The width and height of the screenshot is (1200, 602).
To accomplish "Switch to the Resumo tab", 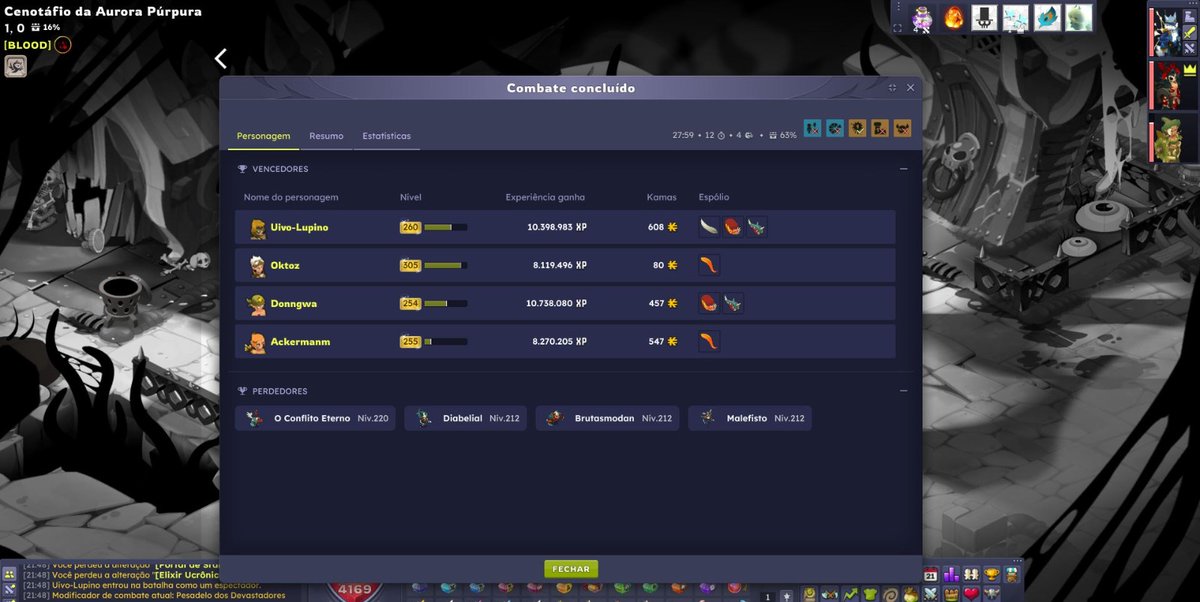I will pyautogui.click(x=326, y=136).
